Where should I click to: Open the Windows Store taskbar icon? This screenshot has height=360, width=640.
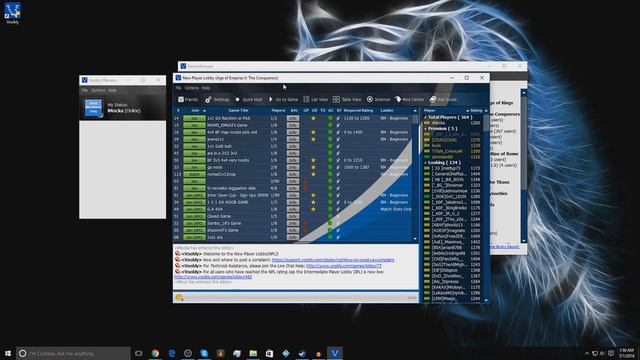coord(269,353)
